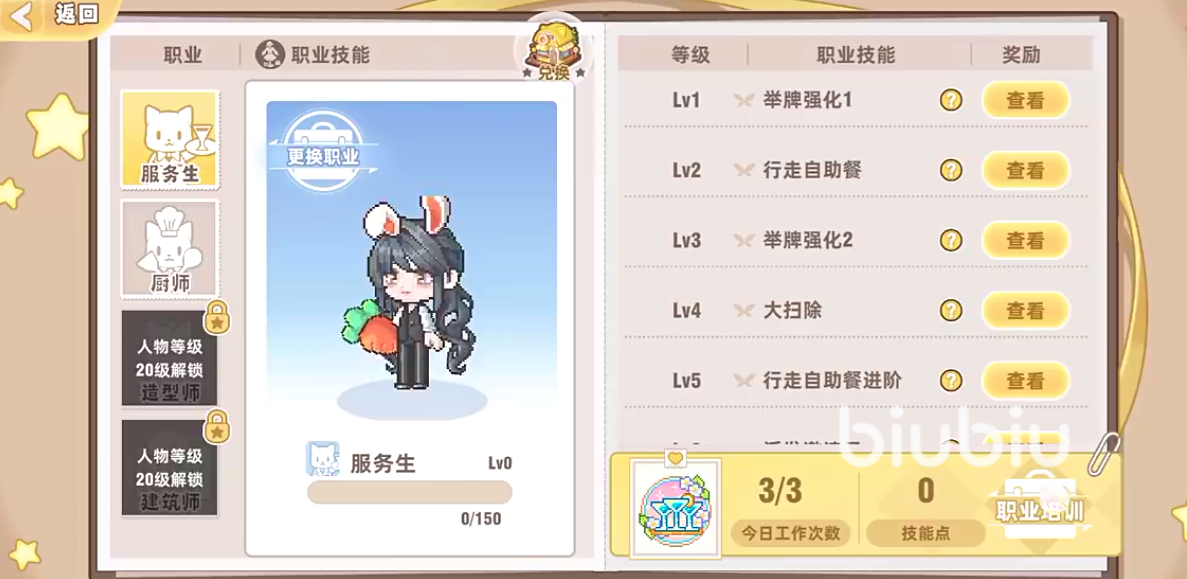This screenshot has height=579, width=1187.
Task: Open the 职业技能 header tab
Action: 313,54
